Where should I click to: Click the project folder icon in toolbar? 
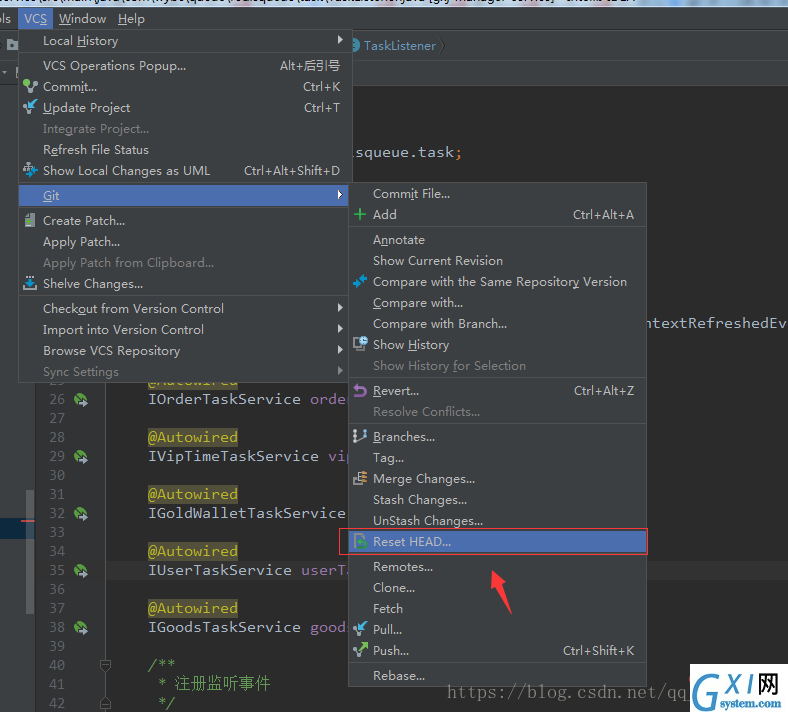pos(12,45)
